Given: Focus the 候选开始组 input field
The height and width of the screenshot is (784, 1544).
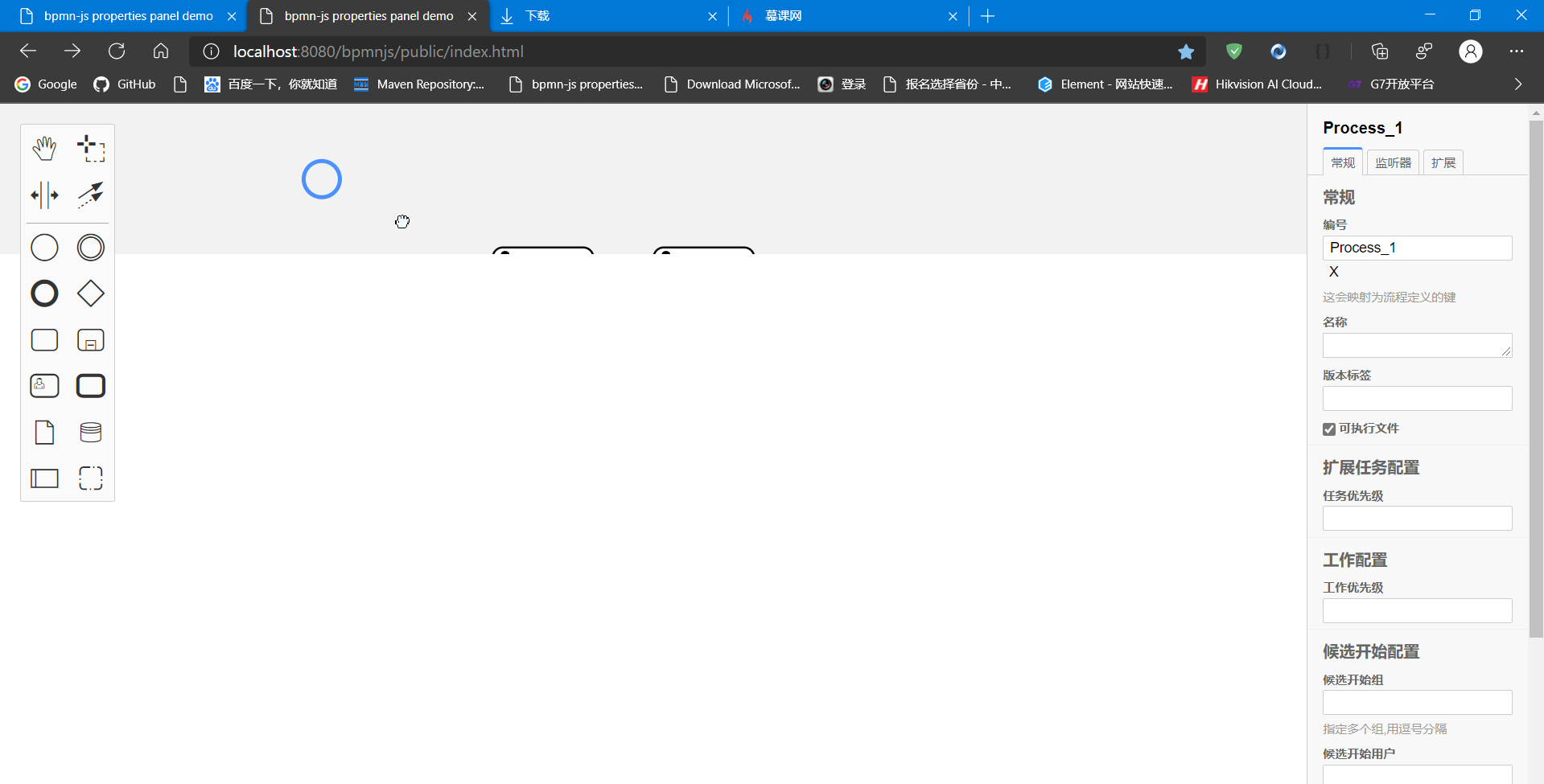Looking at the screenshot, I should [1417, 703].
